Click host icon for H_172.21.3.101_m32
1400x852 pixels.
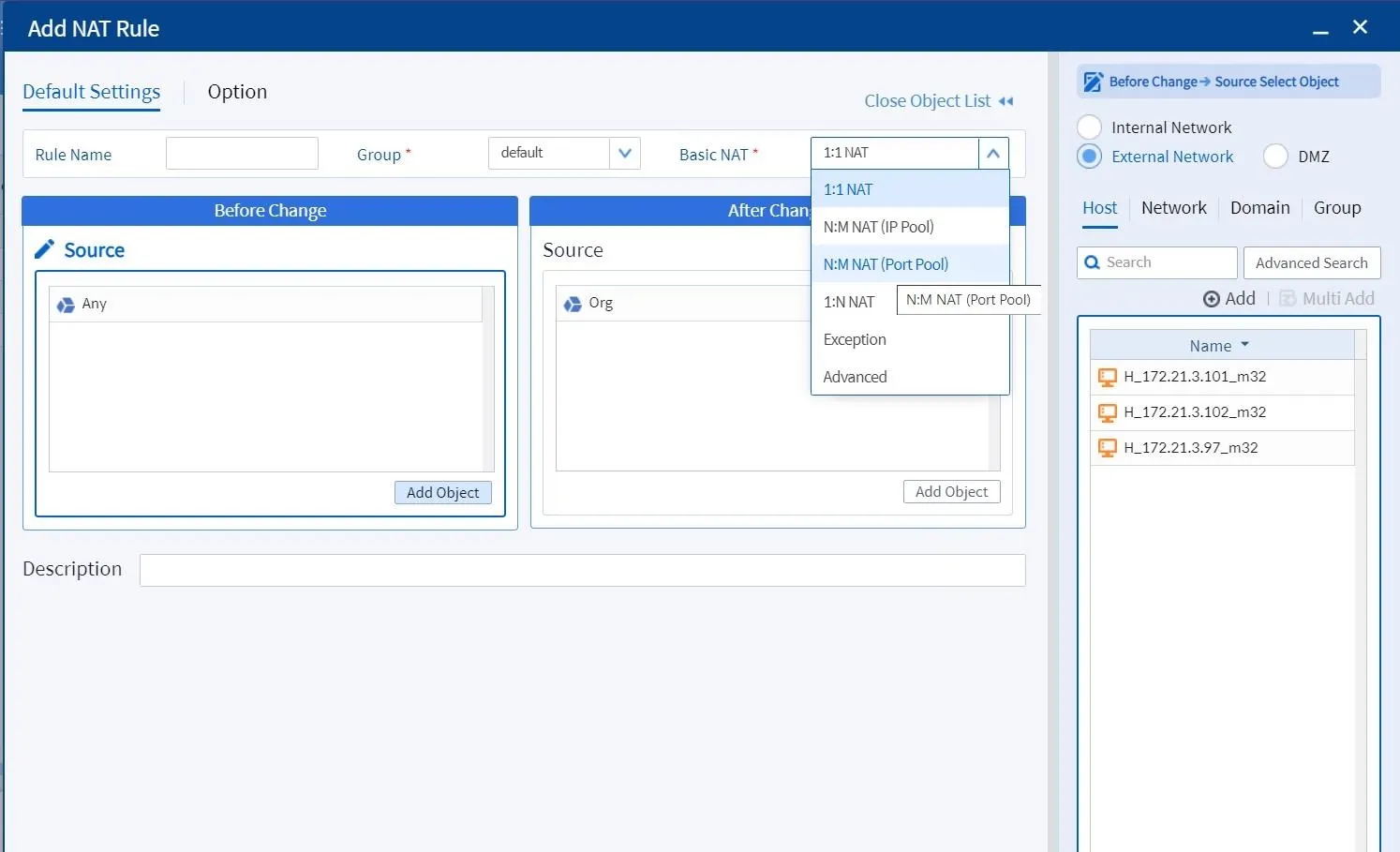point(1107,377)
